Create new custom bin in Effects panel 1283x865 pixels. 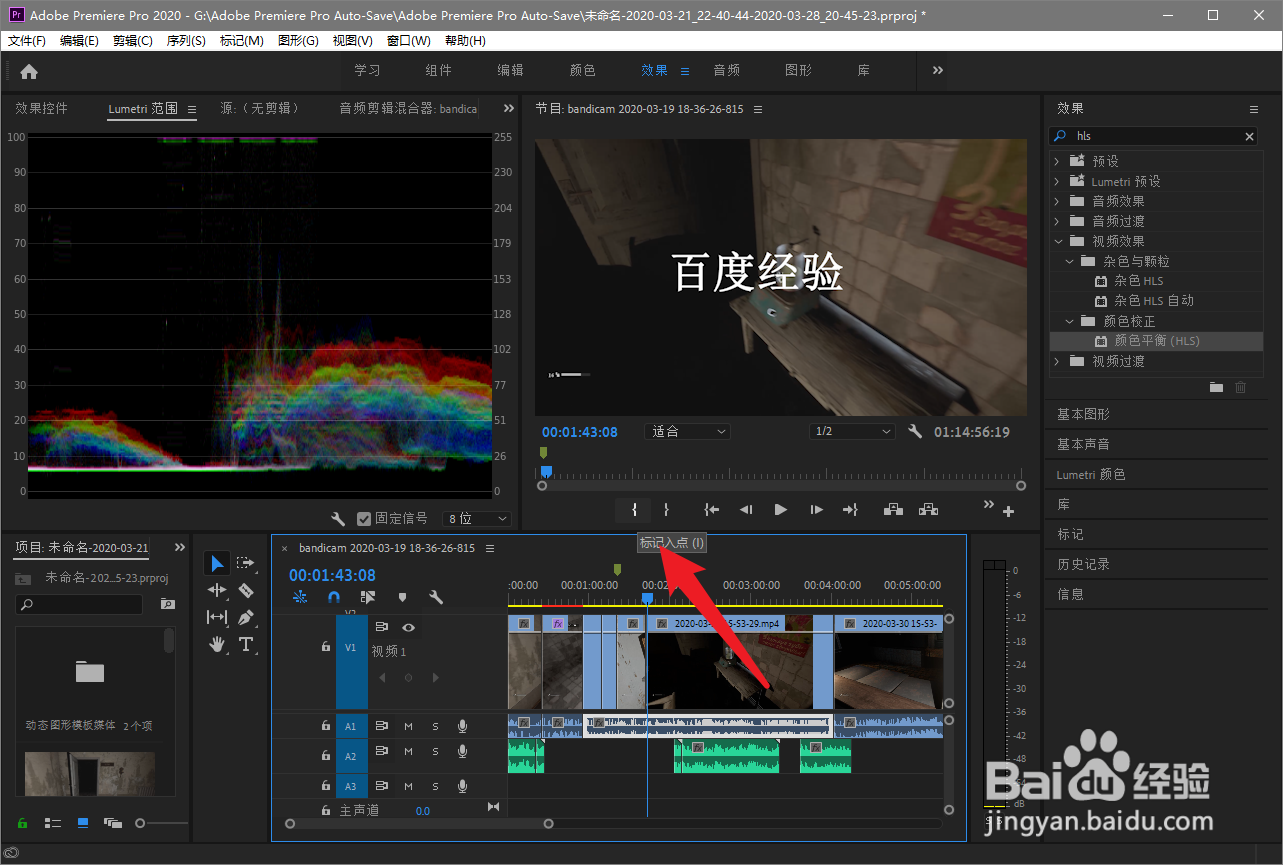(1216, 387)
